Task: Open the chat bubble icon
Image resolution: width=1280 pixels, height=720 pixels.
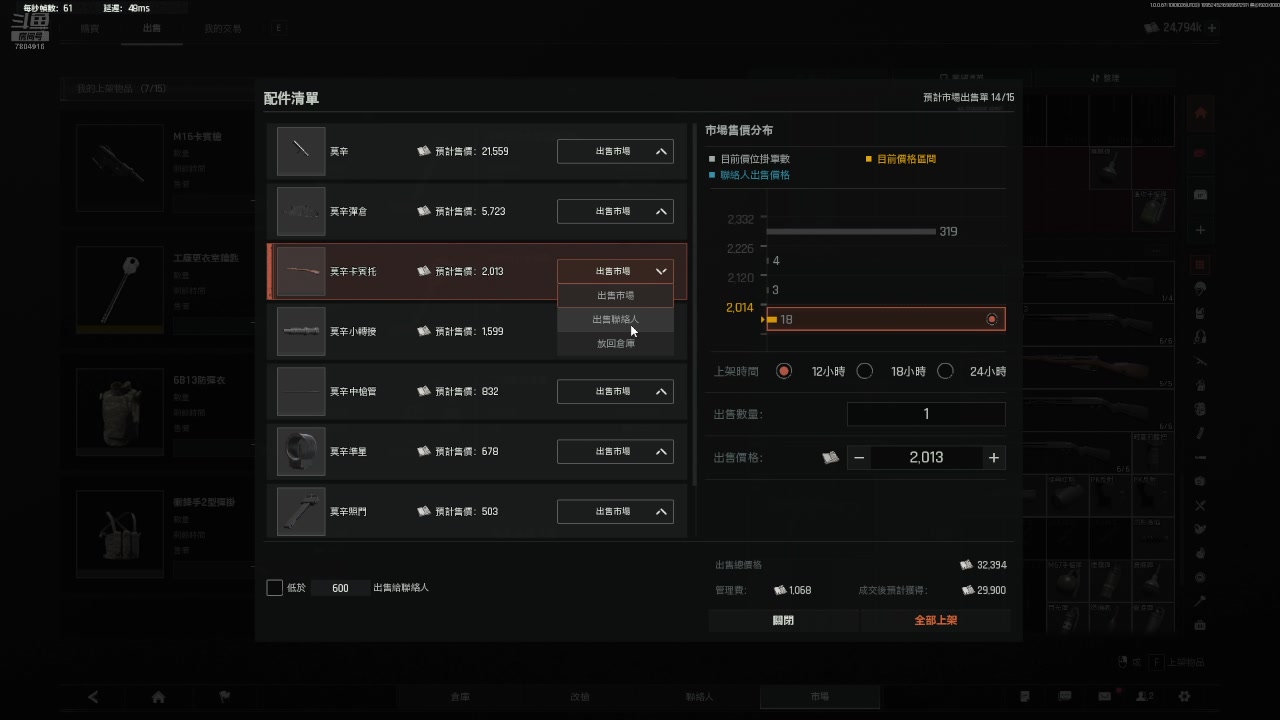Action: click(1065, 696)
